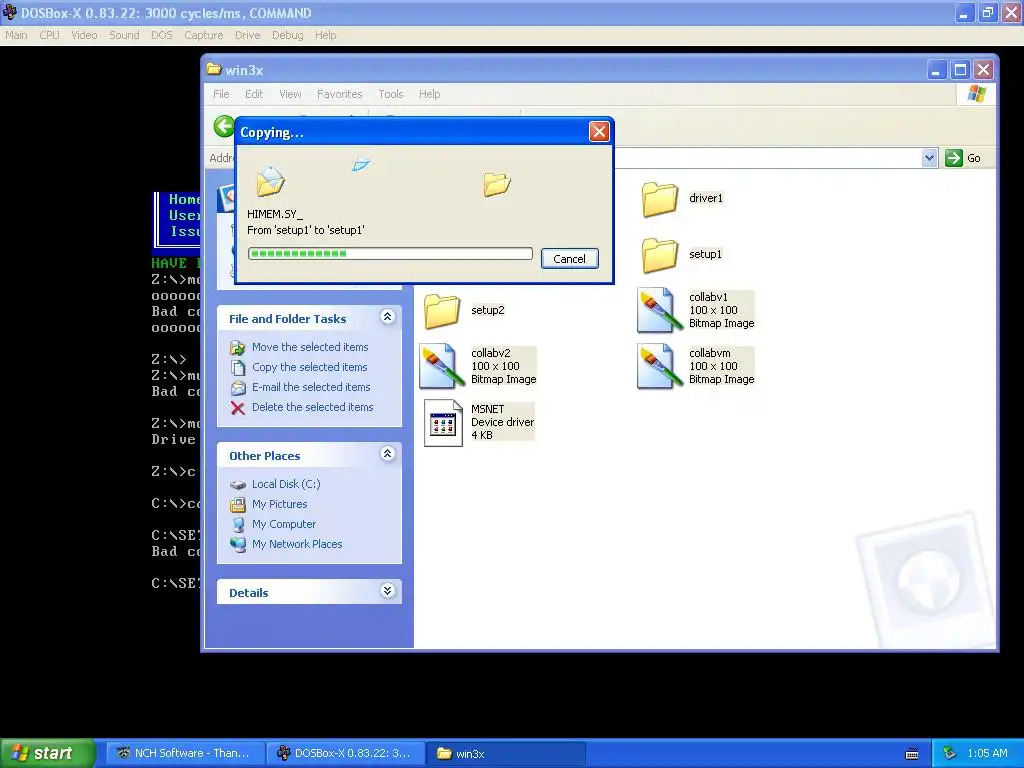This screenshot has height=768, width=1024.
Task: Click the system tray icon next to the clock
Action: tap(950, 753)
